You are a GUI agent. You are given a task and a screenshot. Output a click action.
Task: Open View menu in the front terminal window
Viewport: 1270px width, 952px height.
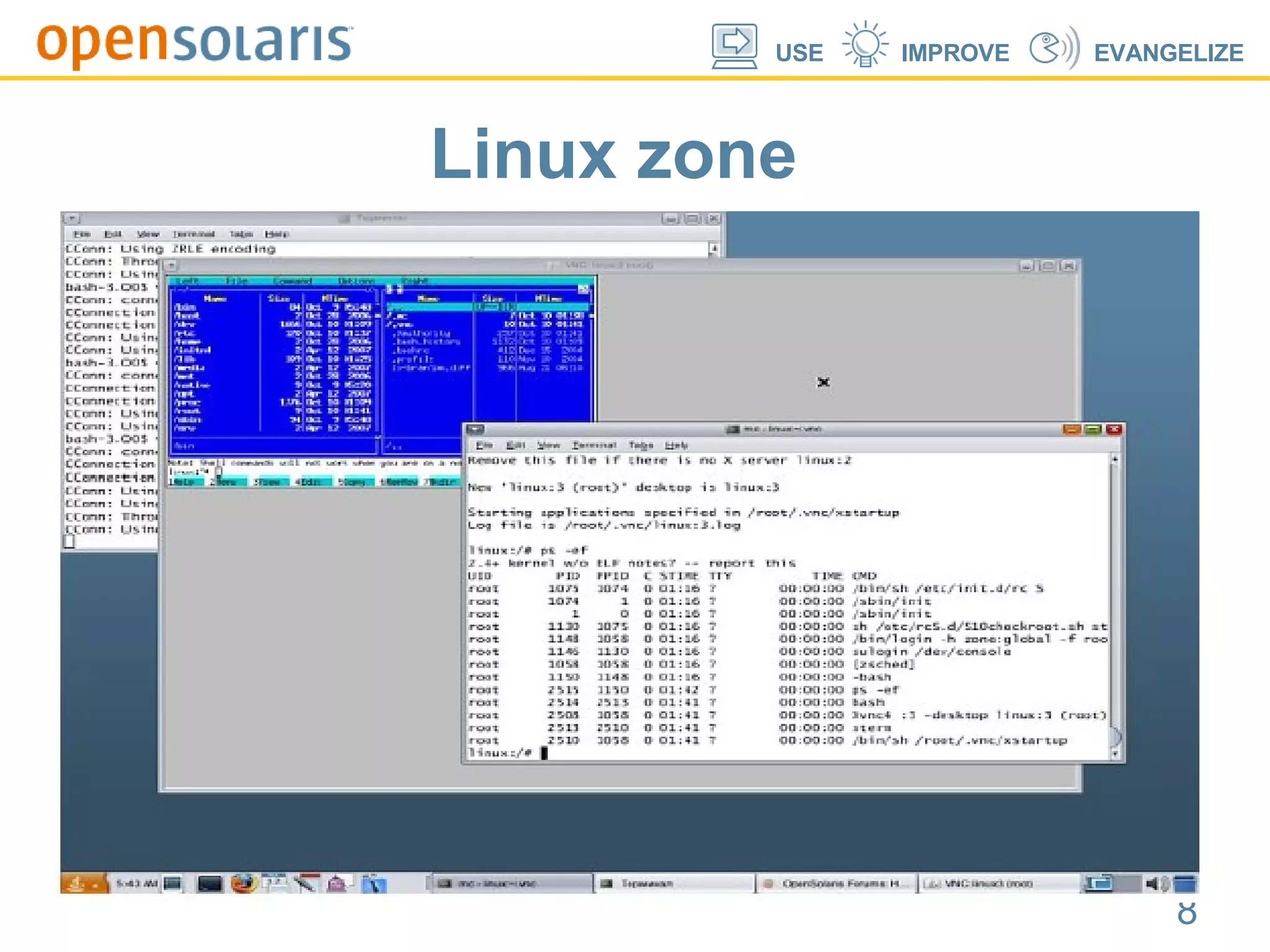pos(549,445)
